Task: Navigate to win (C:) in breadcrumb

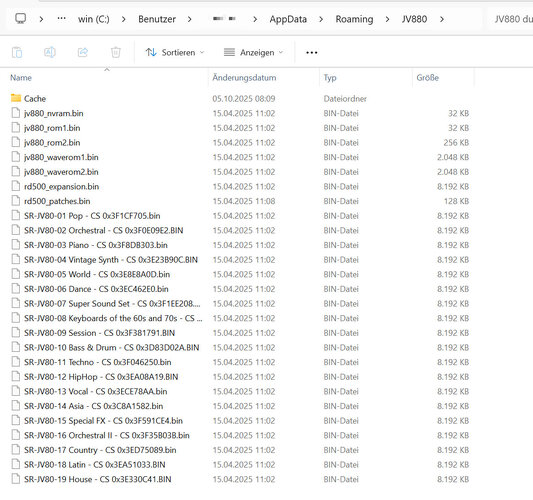Action: coord(94,19)
